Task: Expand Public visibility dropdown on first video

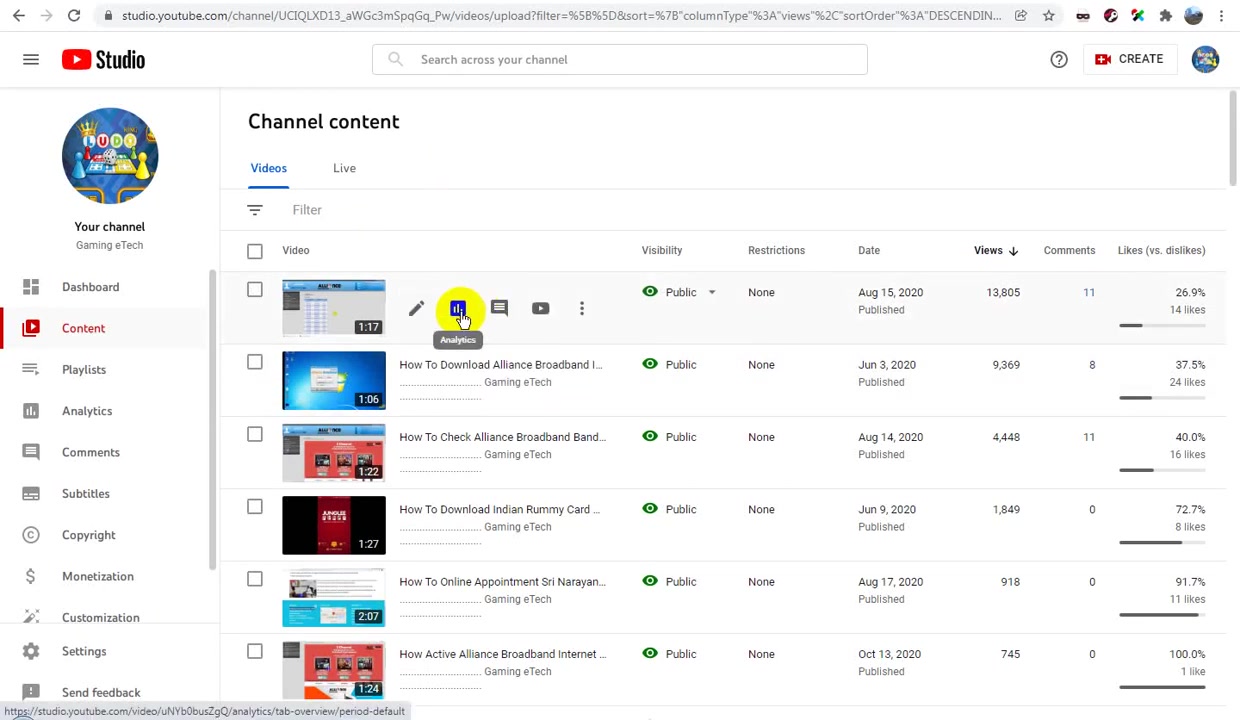Action: click(712, 293)
